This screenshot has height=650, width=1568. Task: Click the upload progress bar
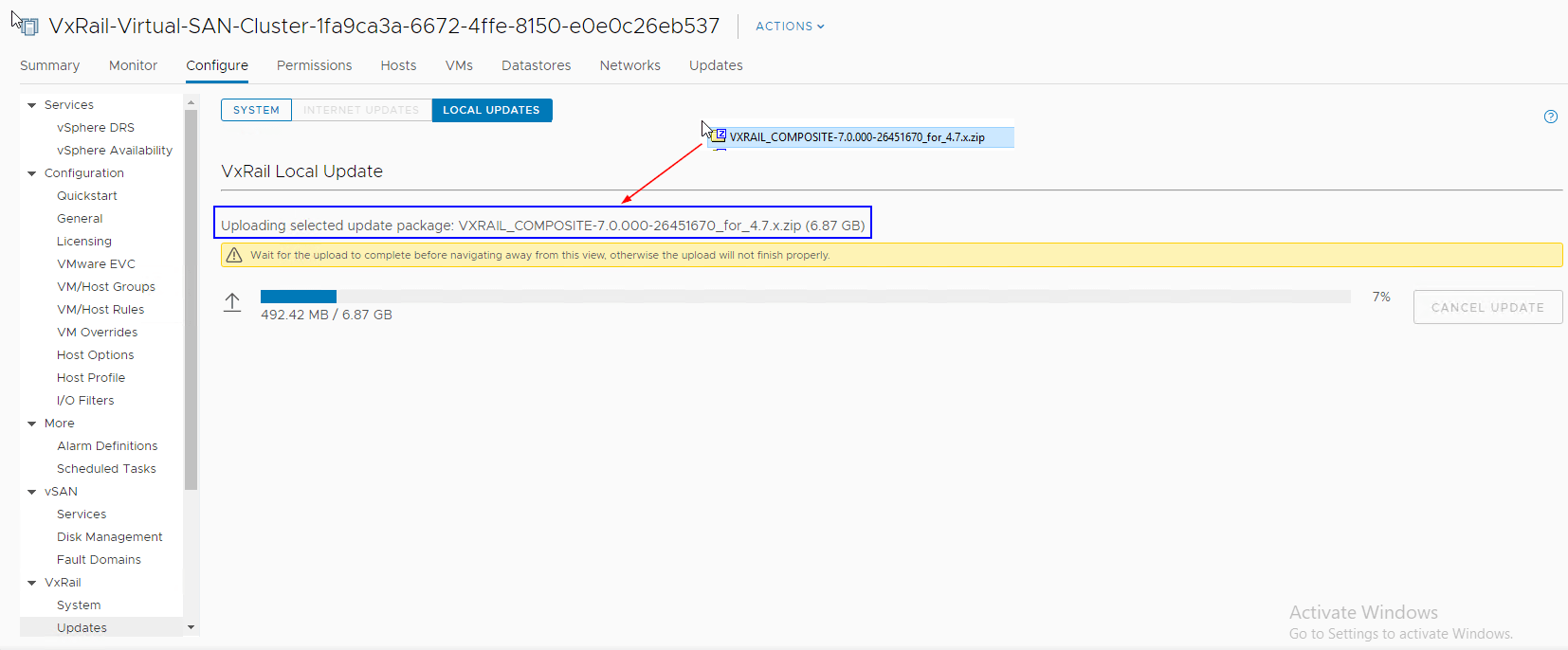[x=805, y=297]
